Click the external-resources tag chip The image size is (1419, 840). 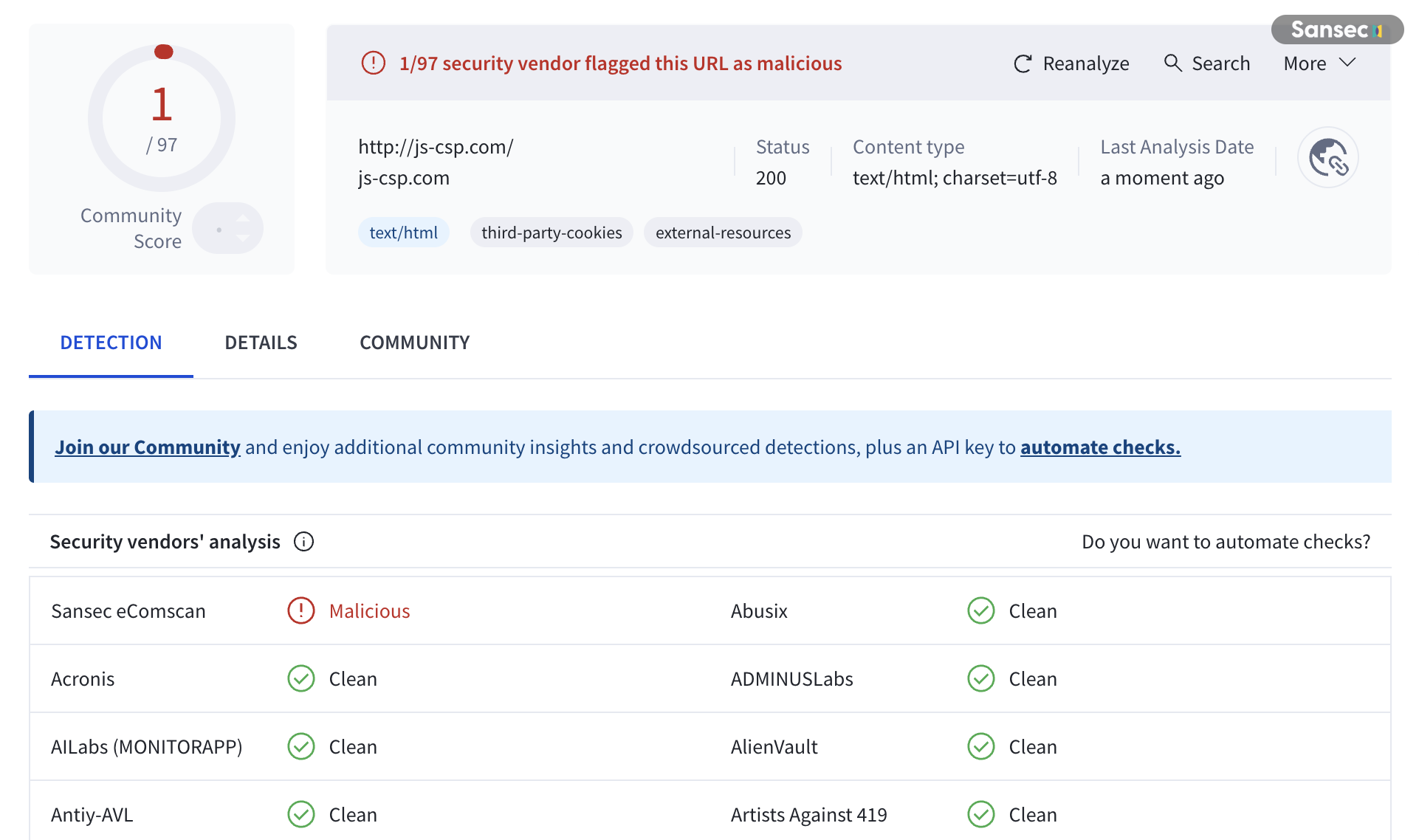(x=722, y=232)
